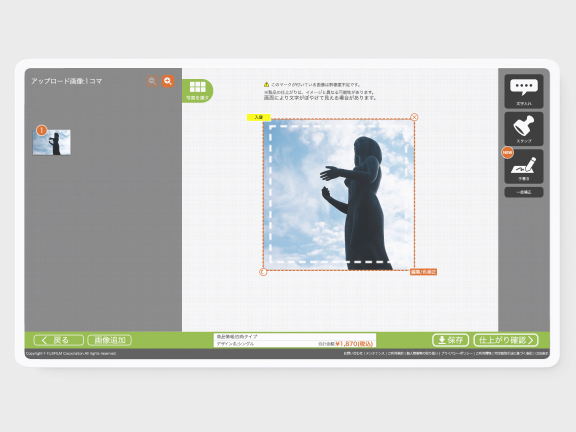Image resolution: width=576 pixels, height=432 pixels.
Task: Click the orange zoom-in magnifier icon
Action: click(168, 81)
